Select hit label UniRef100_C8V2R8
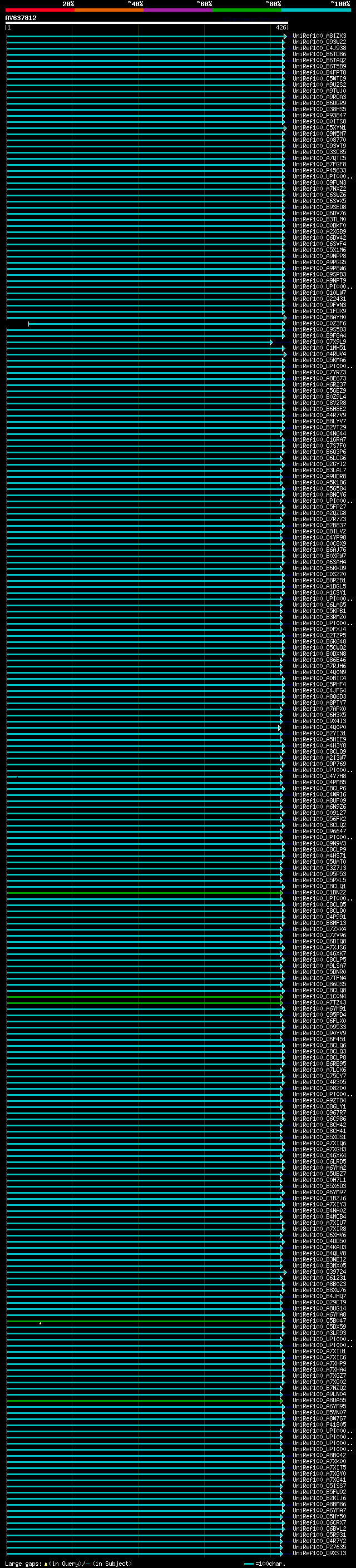 click(319, 403)
